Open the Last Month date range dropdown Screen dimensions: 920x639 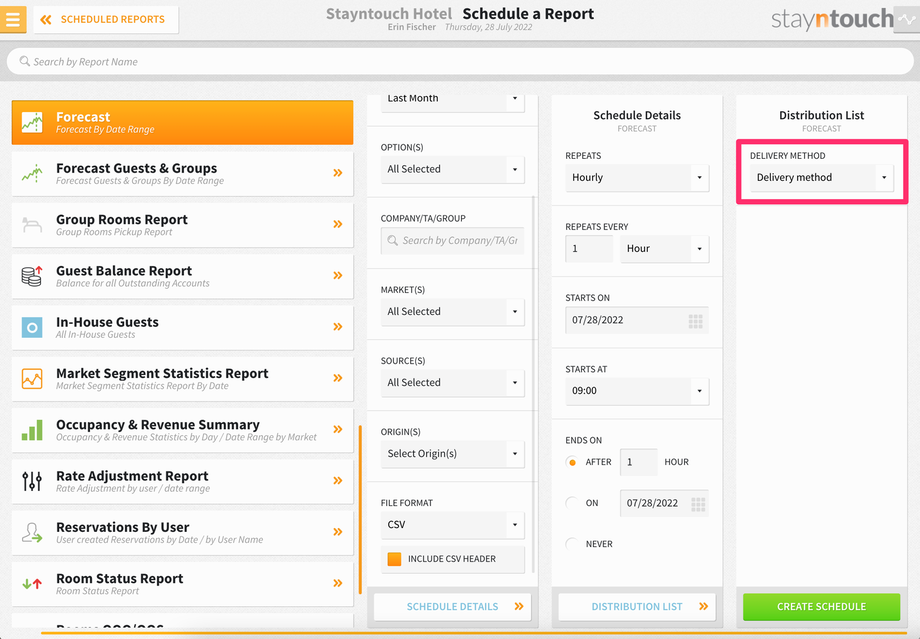coord(452,101)
